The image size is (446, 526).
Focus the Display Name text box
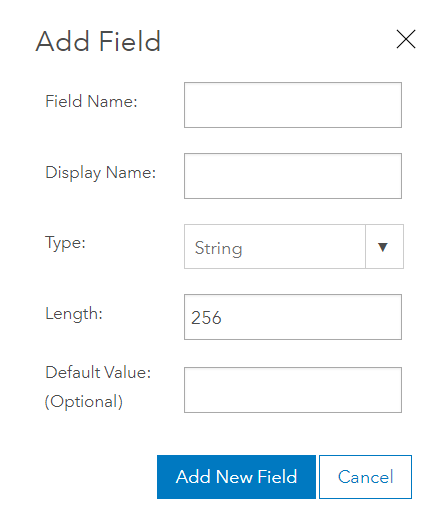point(293,176)
